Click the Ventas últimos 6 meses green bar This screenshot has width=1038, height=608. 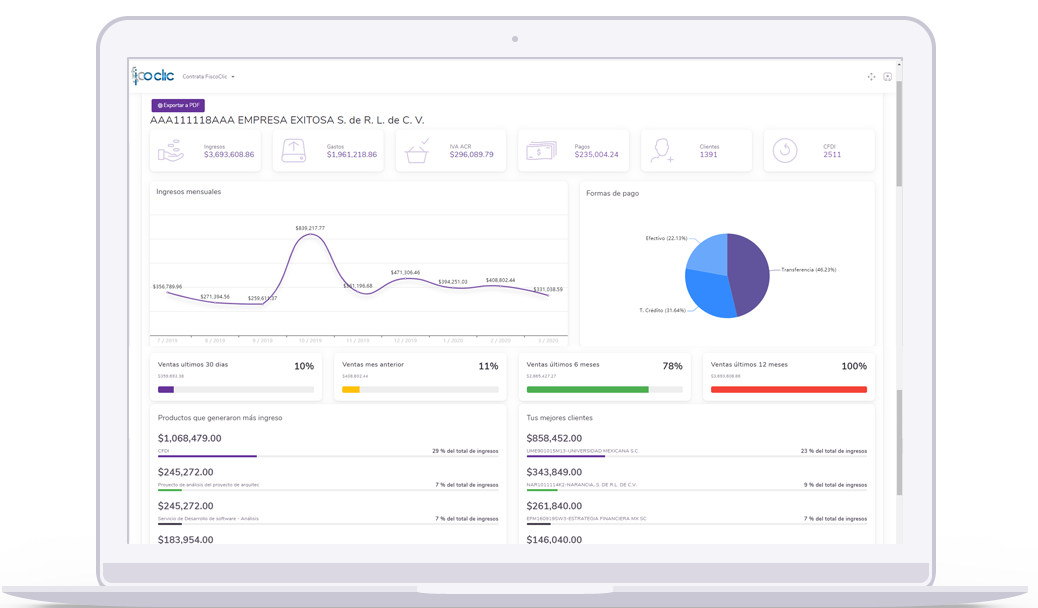(587, 389)
